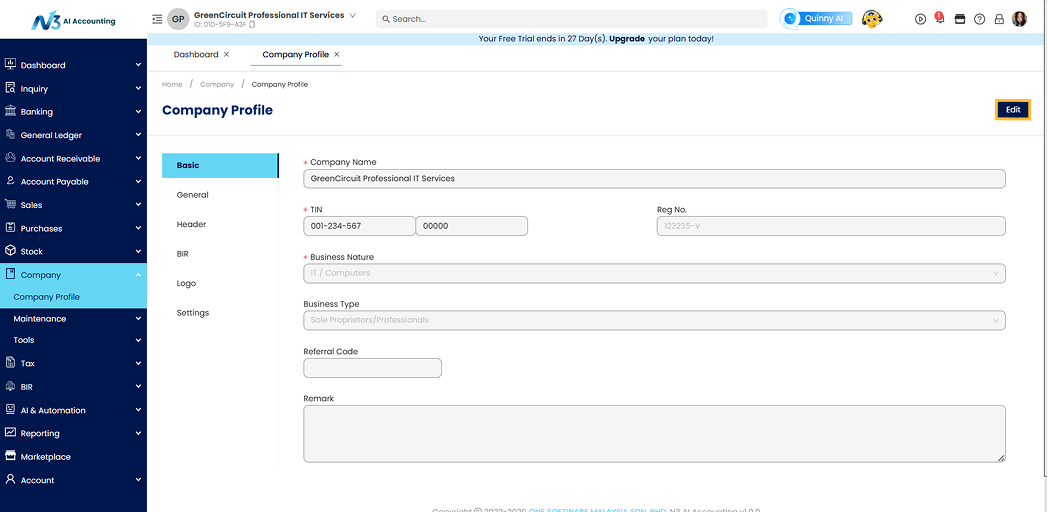Open the Business Nature dropdown
The width and height of the screenshot is (1048, 512).
point(654,273)
